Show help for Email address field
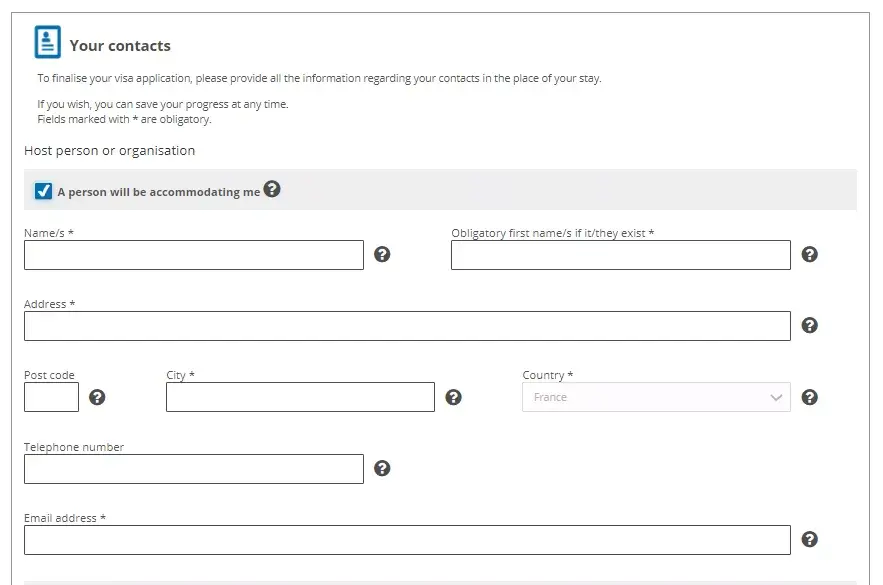The image size is (883, 585). (x=810, y=539)
